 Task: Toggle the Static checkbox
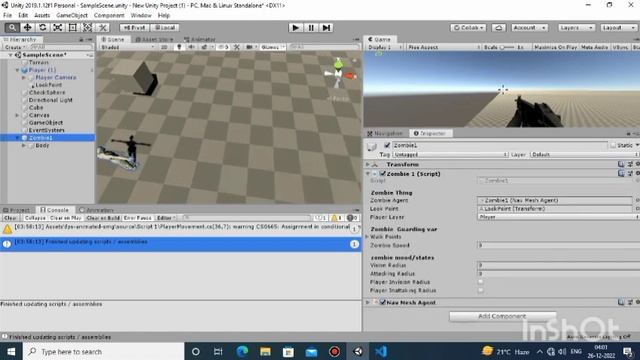(613, 145)
